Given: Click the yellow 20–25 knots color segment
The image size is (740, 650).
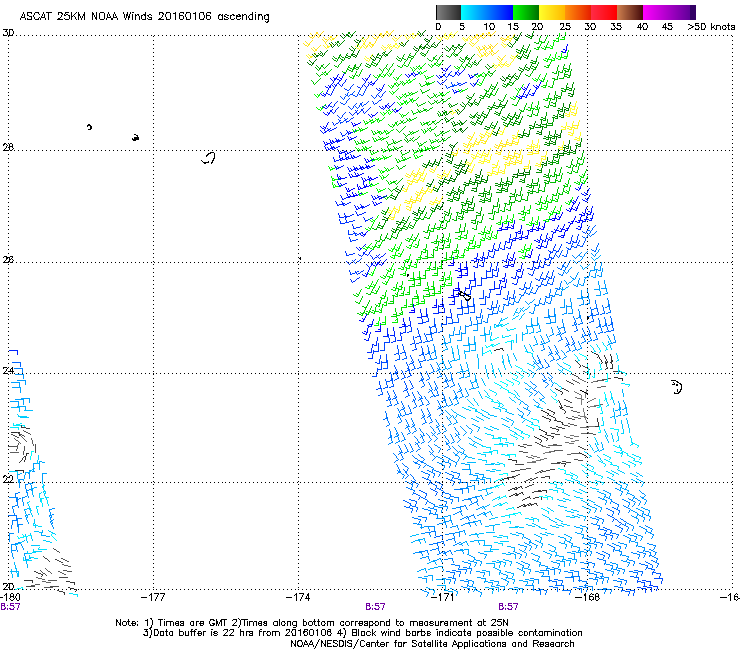Looking at the screenshot, I should (x=552, y=12).
